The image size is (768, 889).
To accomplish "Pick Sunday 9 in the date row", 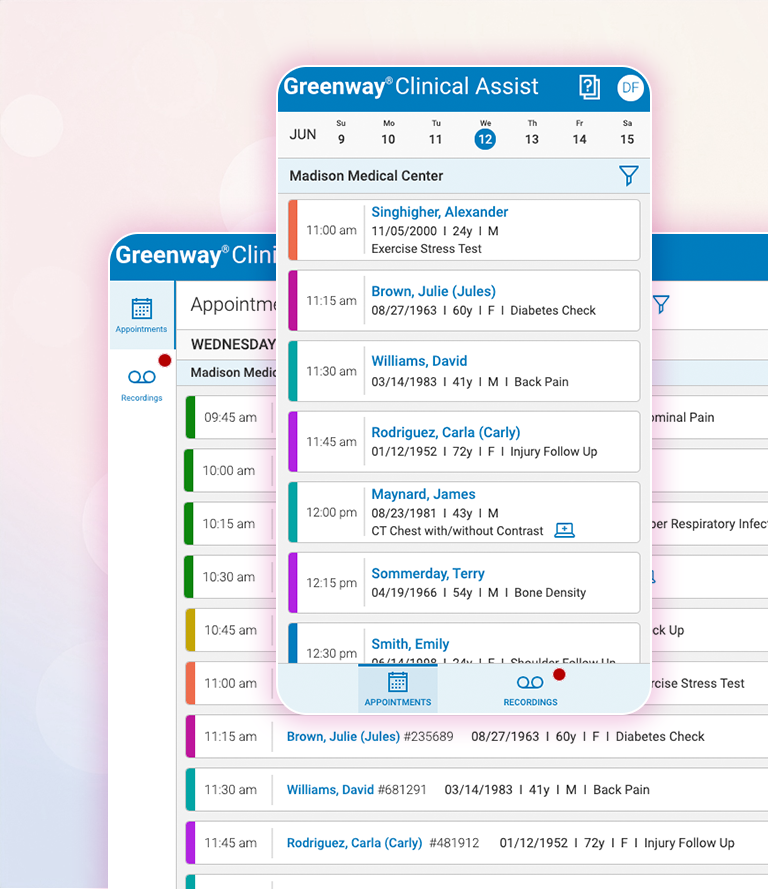I will pos(341,138).
